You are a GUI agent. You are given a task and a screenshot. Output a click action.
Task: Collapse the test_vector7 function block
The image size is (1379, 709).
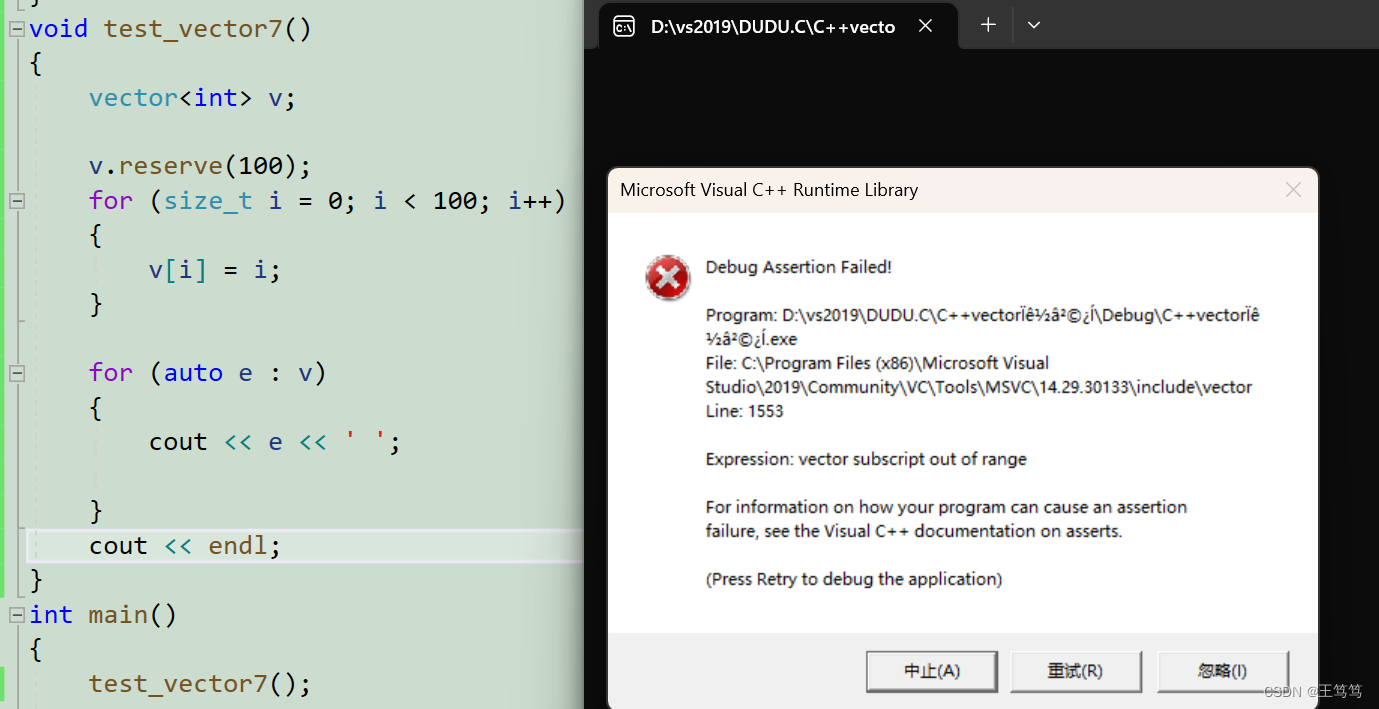(16, 29)
